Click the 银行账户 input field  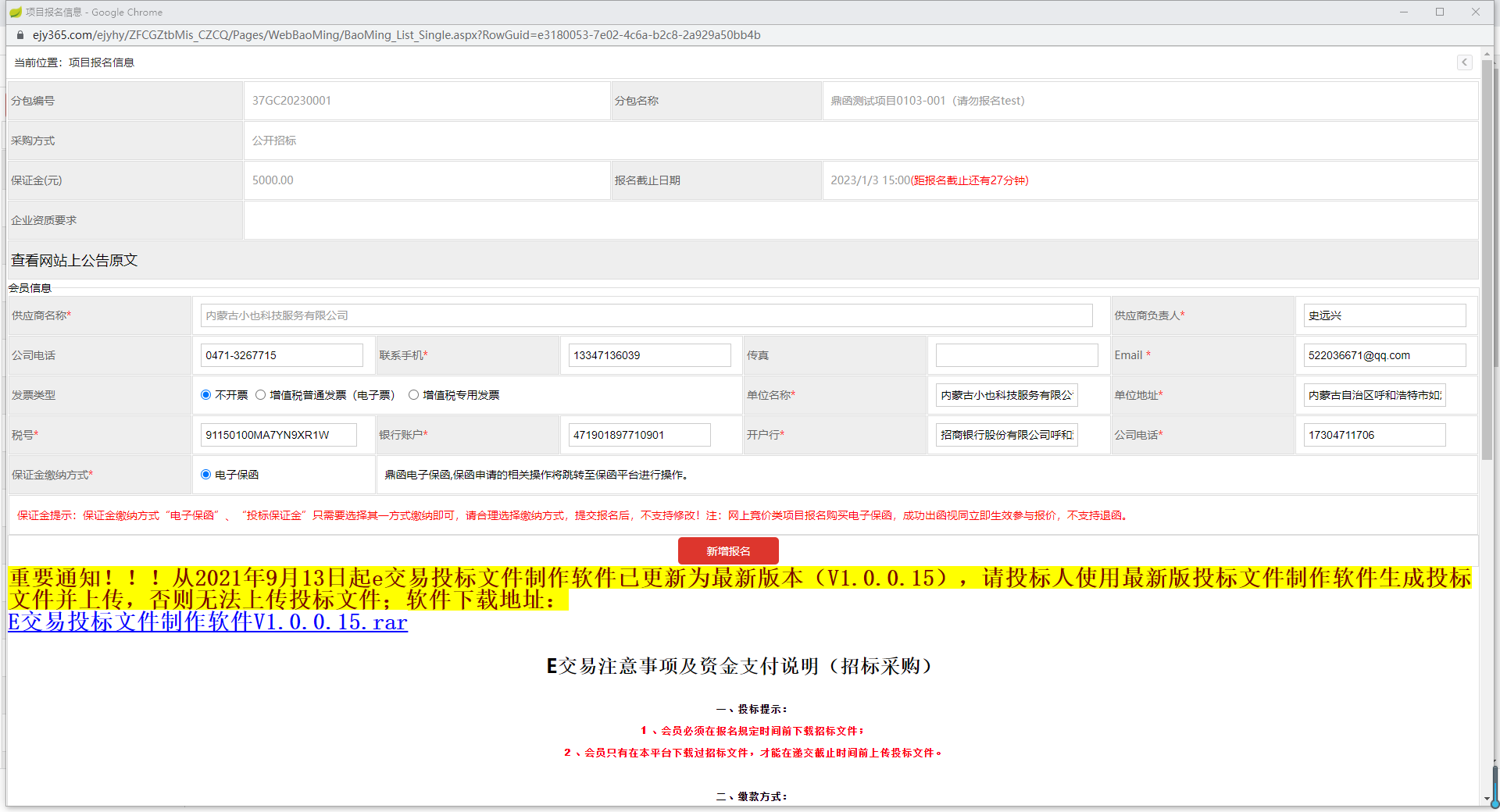coord(640,435)
